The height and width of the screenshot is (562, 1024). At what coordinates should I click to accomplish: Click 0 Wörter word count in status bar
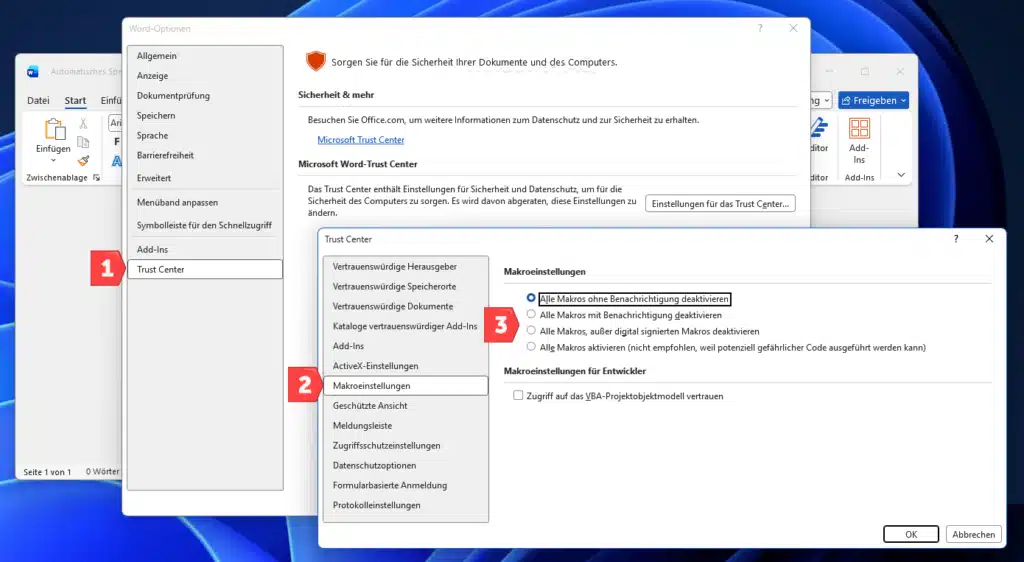tap(103, 471)
